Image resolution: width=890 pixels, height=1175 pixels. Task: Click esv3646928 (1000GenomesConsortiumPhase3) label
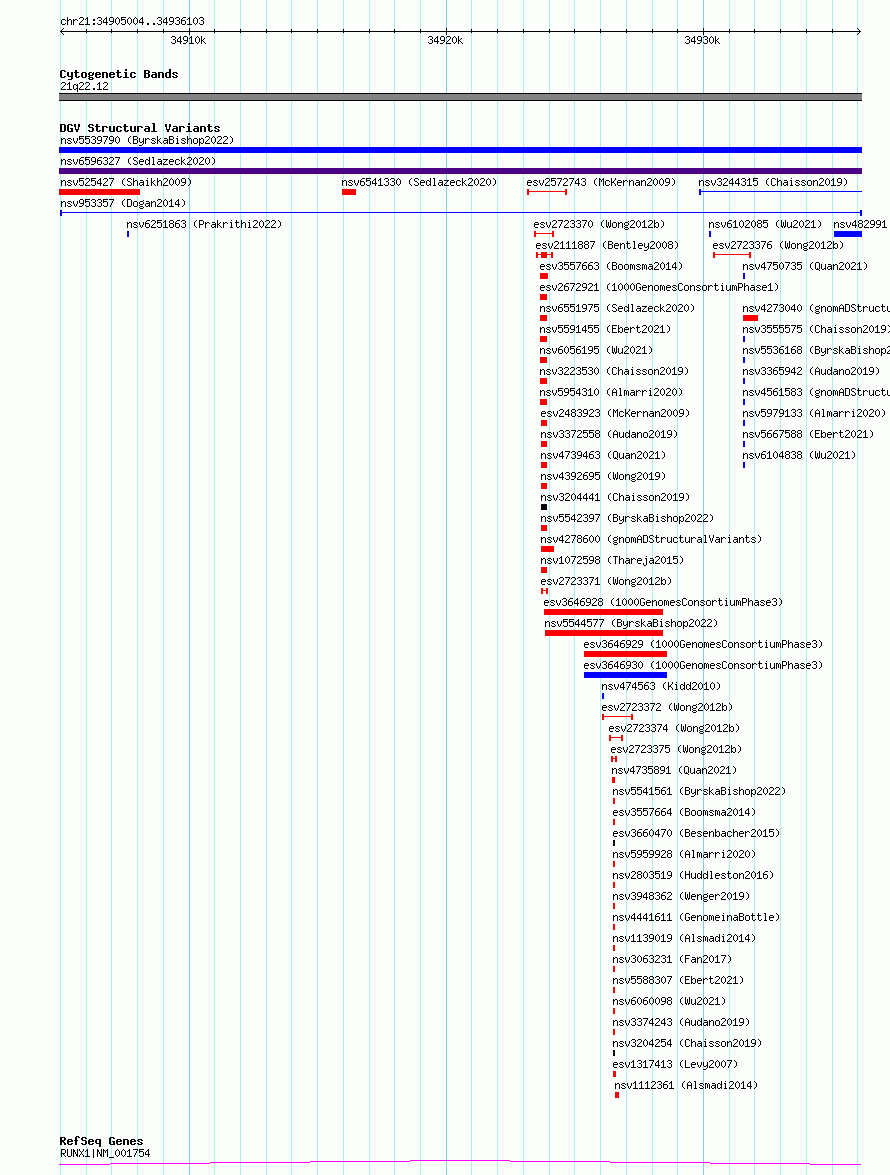coord(663,602)
